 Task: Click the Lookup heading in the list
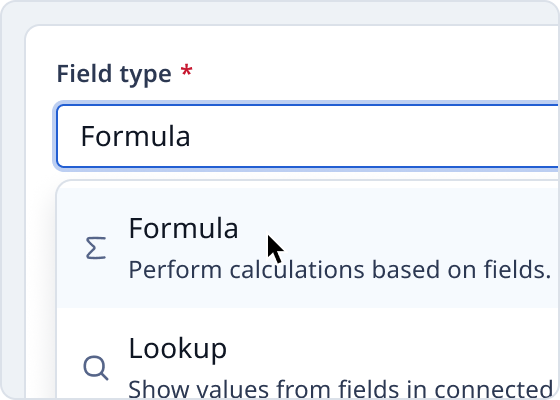coord(178,349)
